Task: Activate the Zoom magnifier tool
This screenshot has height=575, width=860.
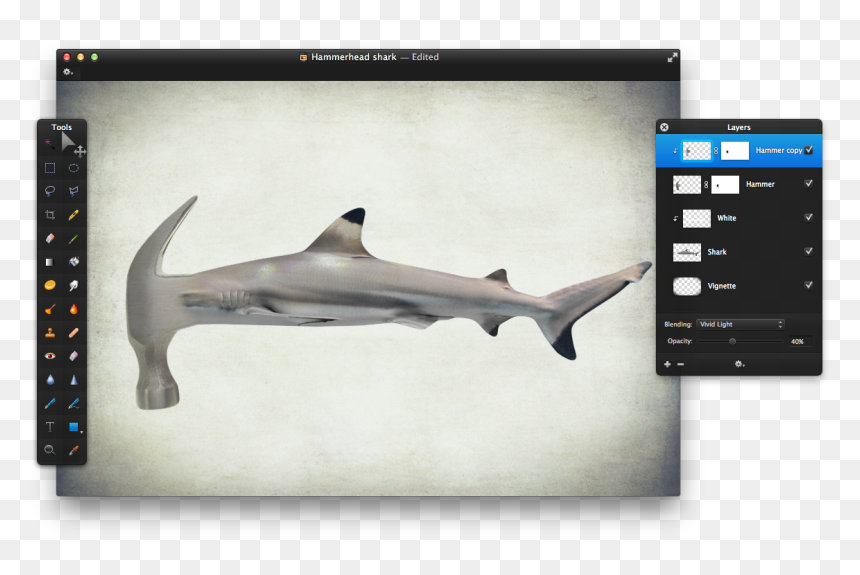Action: click(50, 450)
